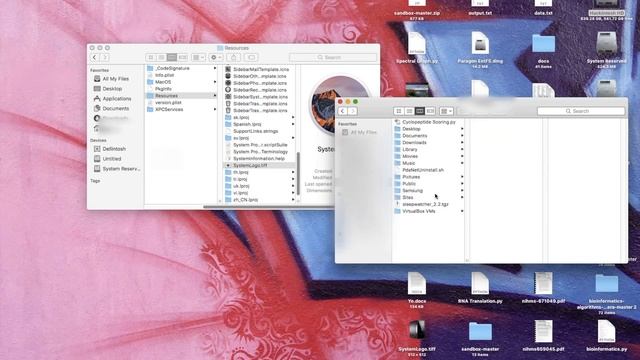Go forward in the Resources Finder window

(104, 58)
